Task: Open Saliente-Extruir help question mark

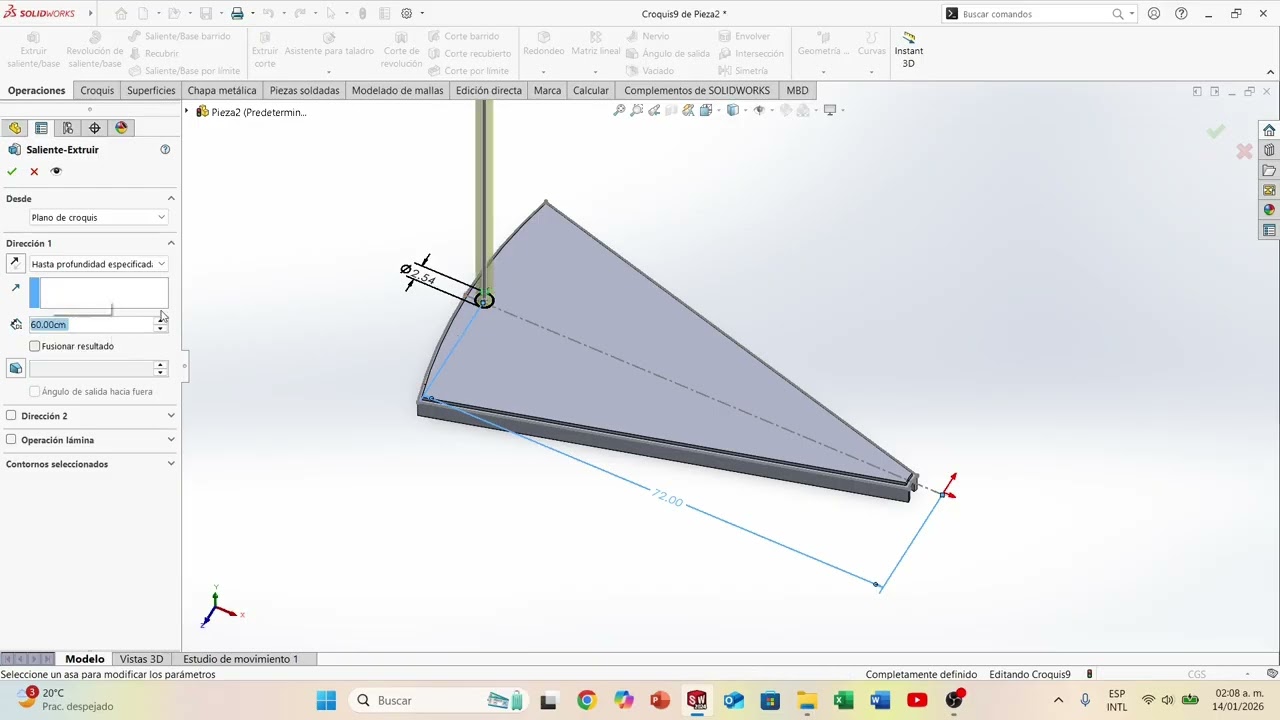Action: pos(165,149)
